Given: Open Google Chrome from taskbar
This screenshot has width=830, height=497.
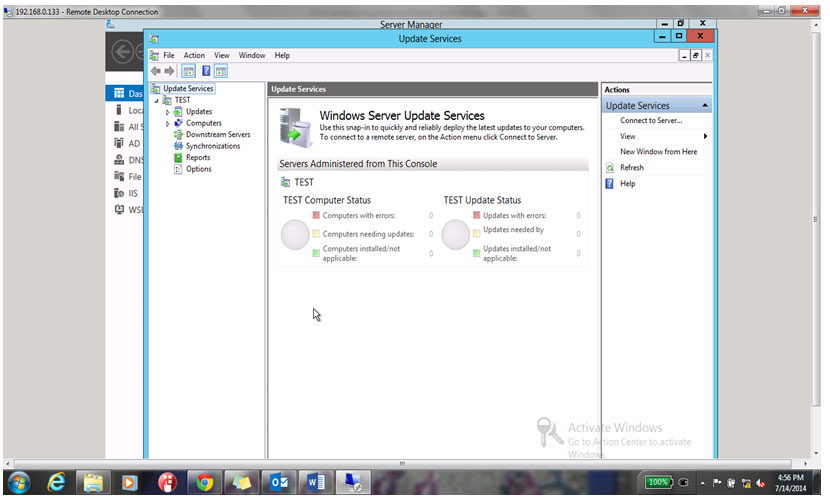Looking at the screenshot, I should click(204, 483).
